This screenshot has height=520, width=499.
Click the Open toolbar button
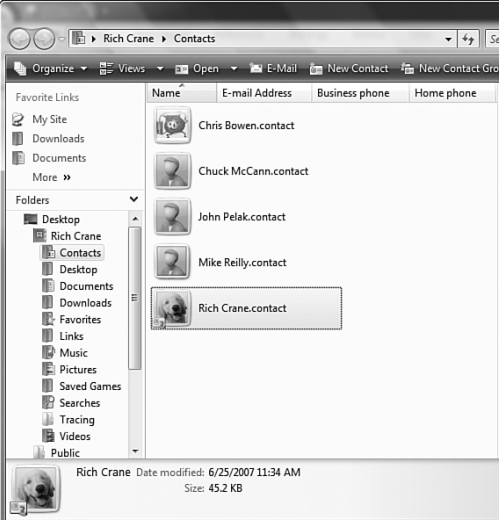click(x=197, y=69)
